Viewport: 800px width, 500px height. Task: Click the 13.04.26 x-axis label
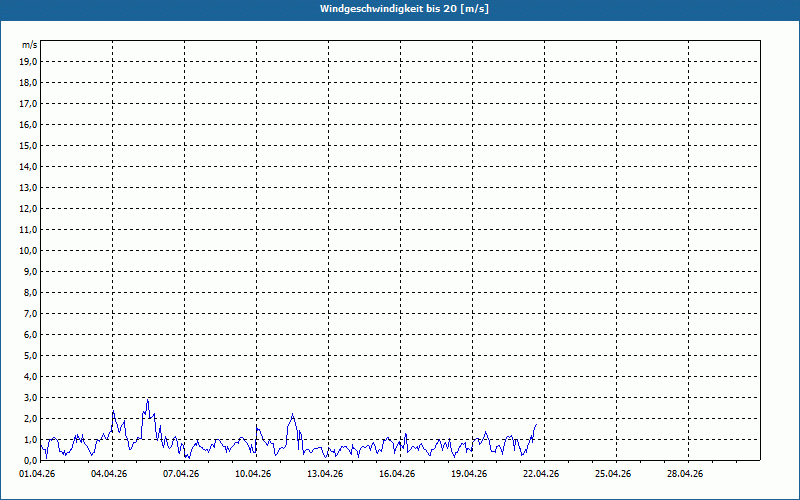tap(325, 474)
